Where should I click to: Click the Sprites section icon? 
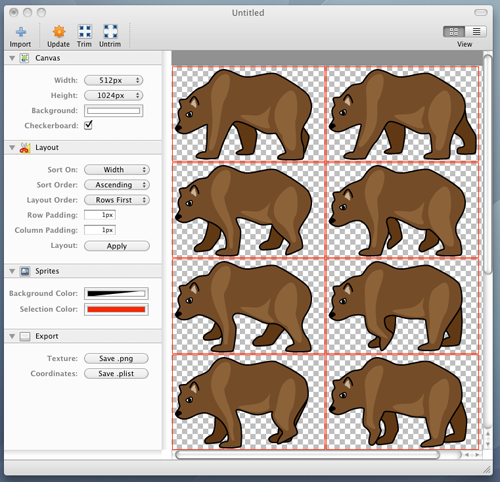[25, 271]
